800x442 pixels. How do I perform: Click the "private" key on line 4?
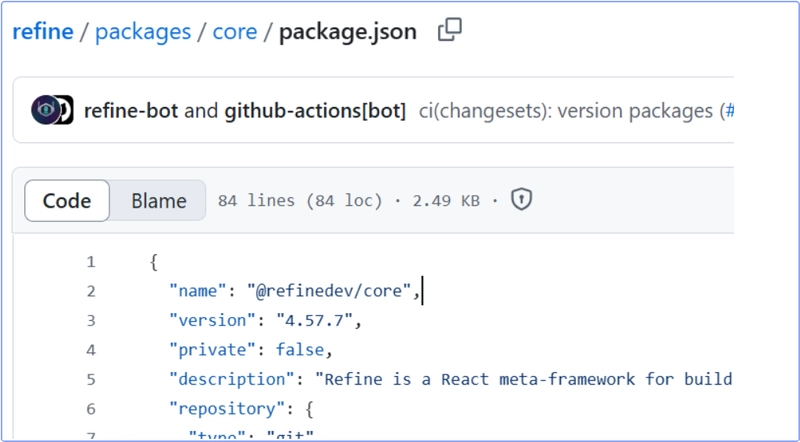click(x=213, y=350)
